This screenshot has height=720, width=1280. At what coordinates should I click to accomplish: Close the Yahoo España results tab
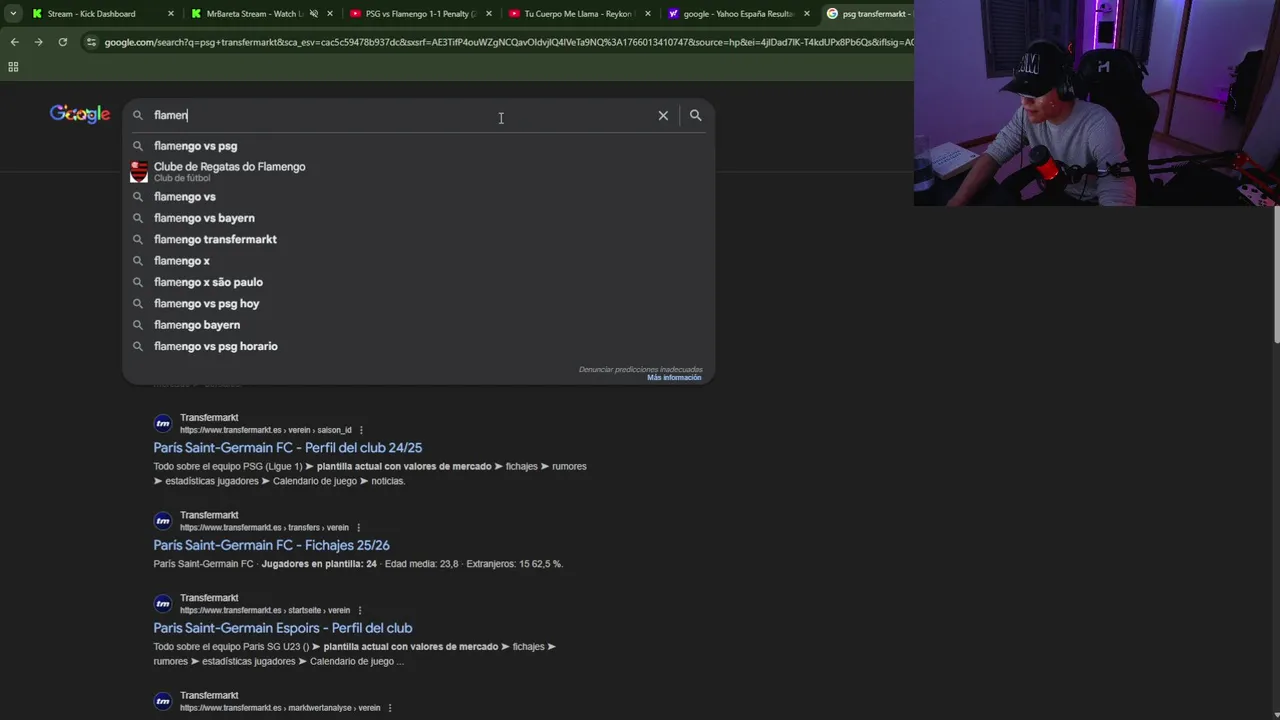pos(807,14)
